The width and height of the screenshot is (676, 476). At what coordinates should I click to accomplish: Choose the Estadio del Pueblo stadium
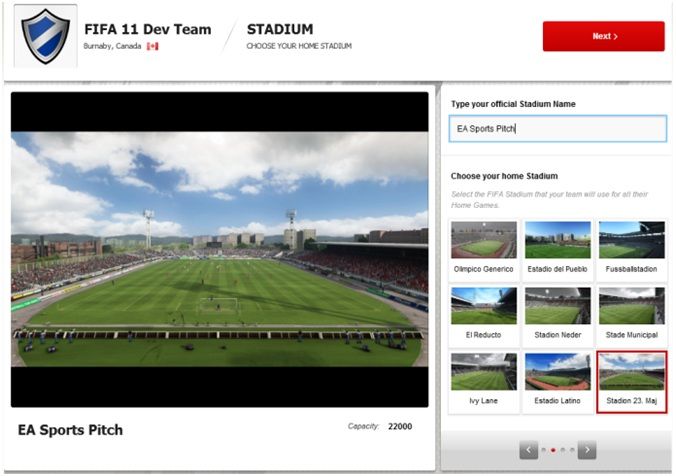click(557, 248)
